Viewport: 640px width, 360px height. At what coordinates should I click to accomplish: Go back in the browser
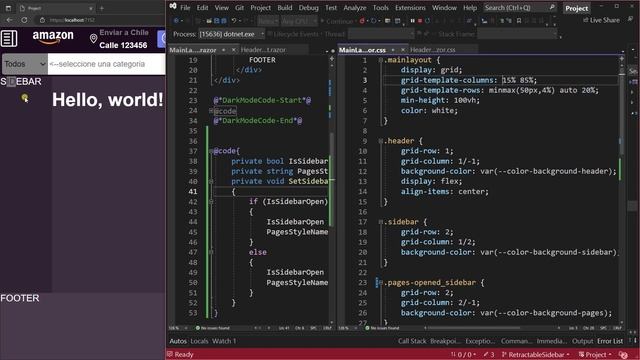(9, 20)
